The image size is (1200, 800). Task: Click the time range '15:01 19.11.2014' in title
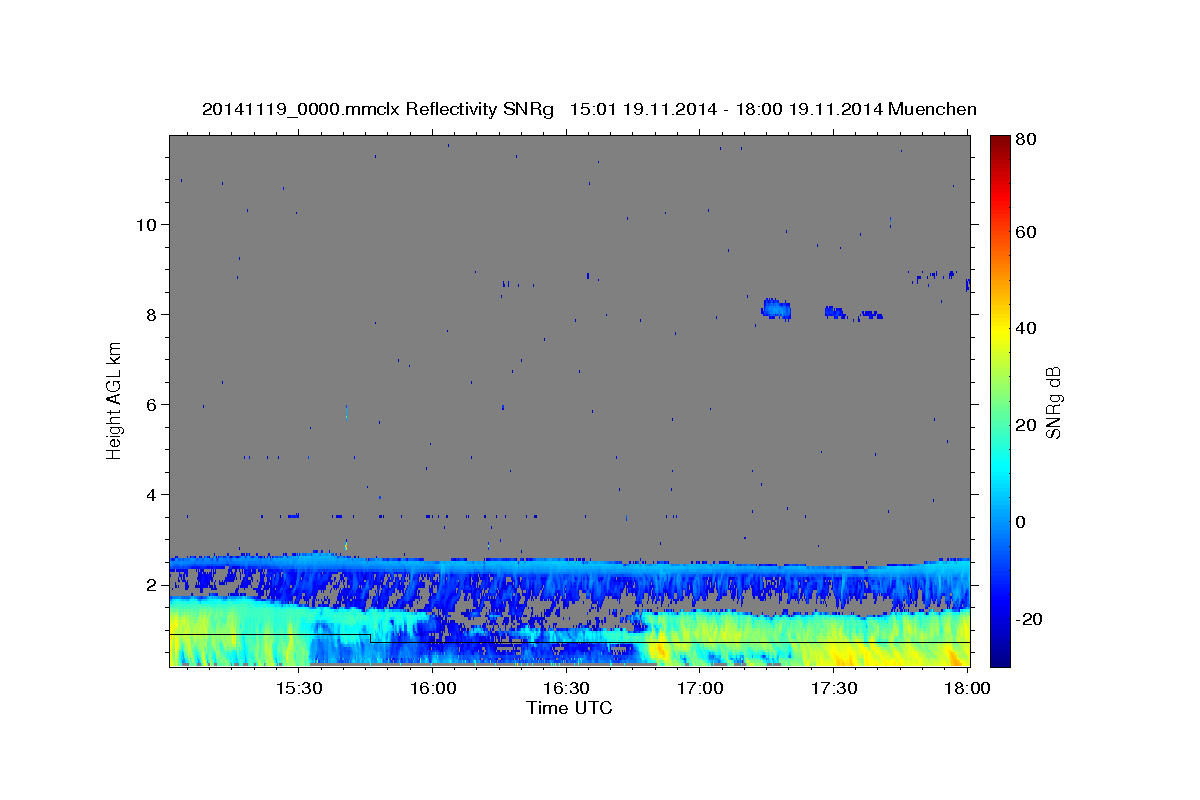642,109
